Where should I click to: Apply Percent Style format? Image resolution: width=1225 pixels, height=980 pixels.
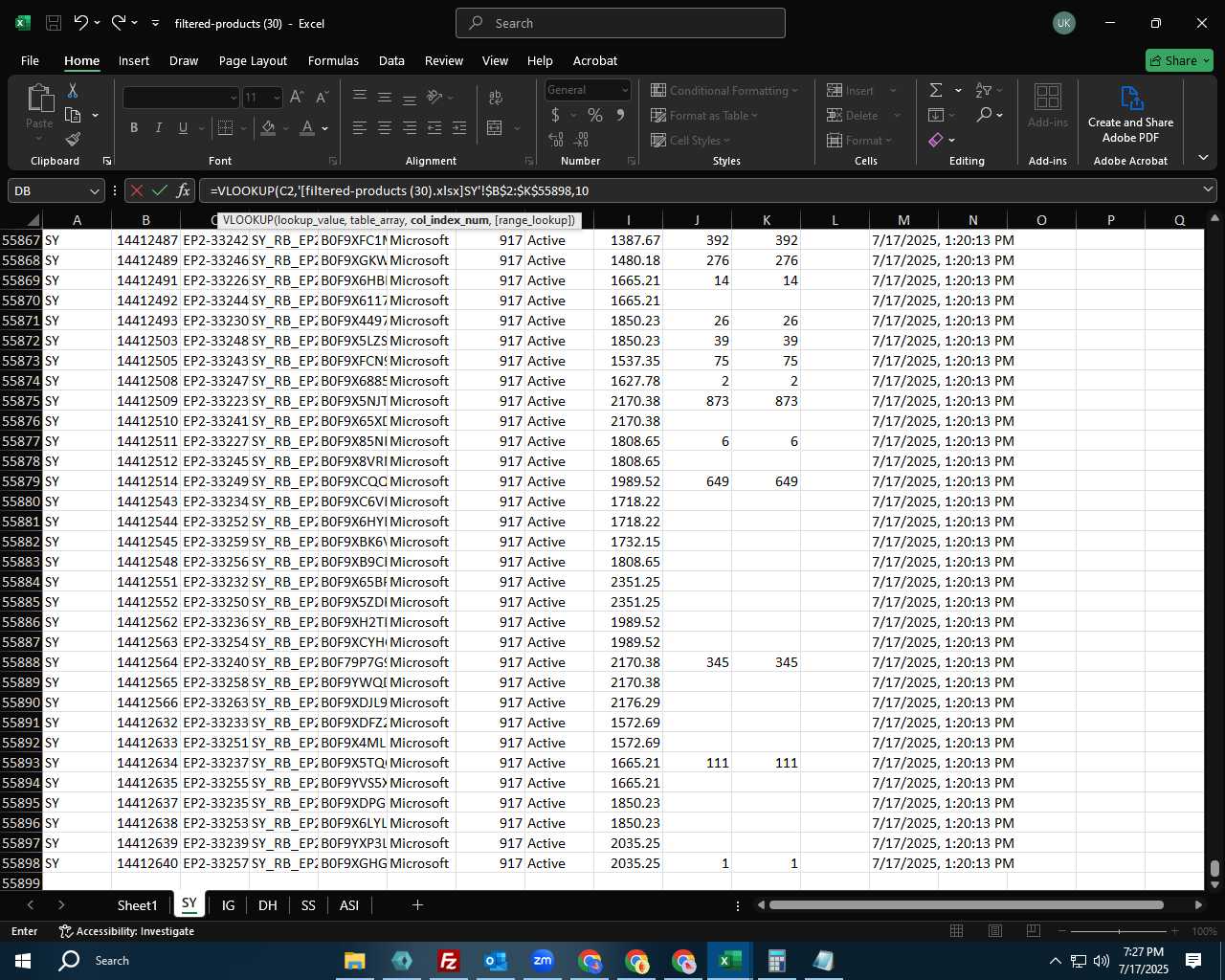pos(595,115)
